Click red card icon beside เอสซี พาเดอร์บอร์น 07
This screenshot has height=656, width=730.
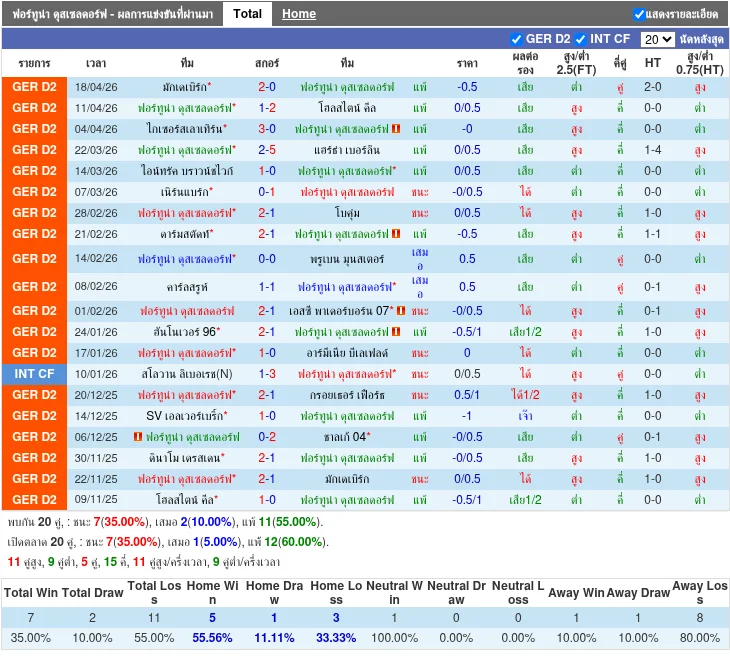(400, 311)
